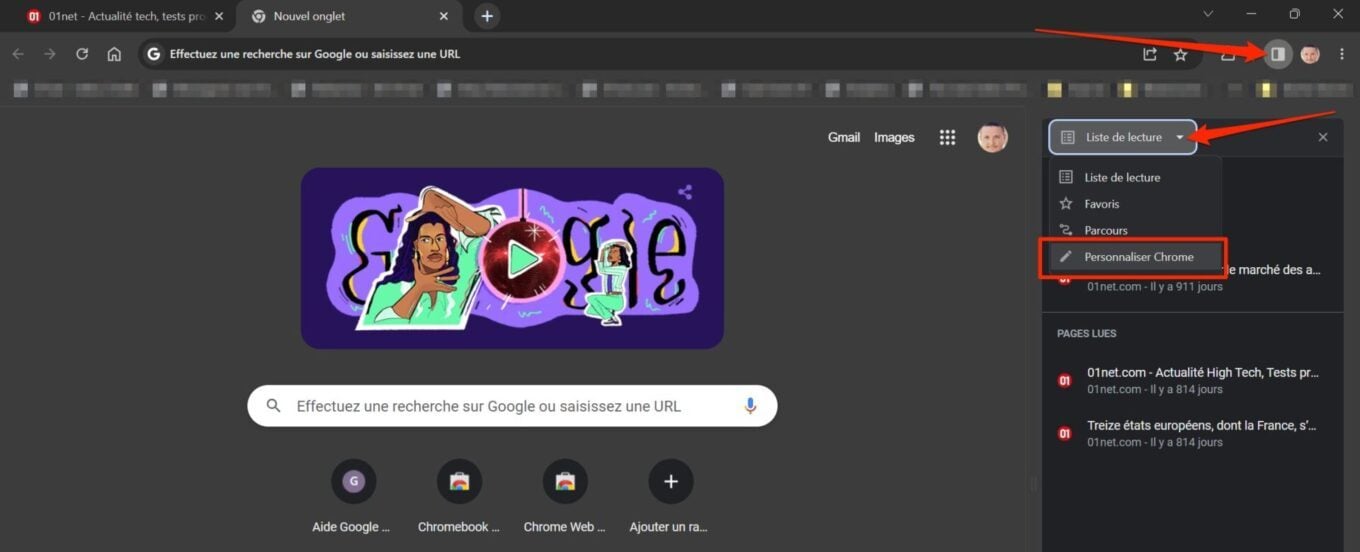This screenshot has height=552, width=1360.
Task: Choose Parcours in side panel menu
Action: point(1135,230)
